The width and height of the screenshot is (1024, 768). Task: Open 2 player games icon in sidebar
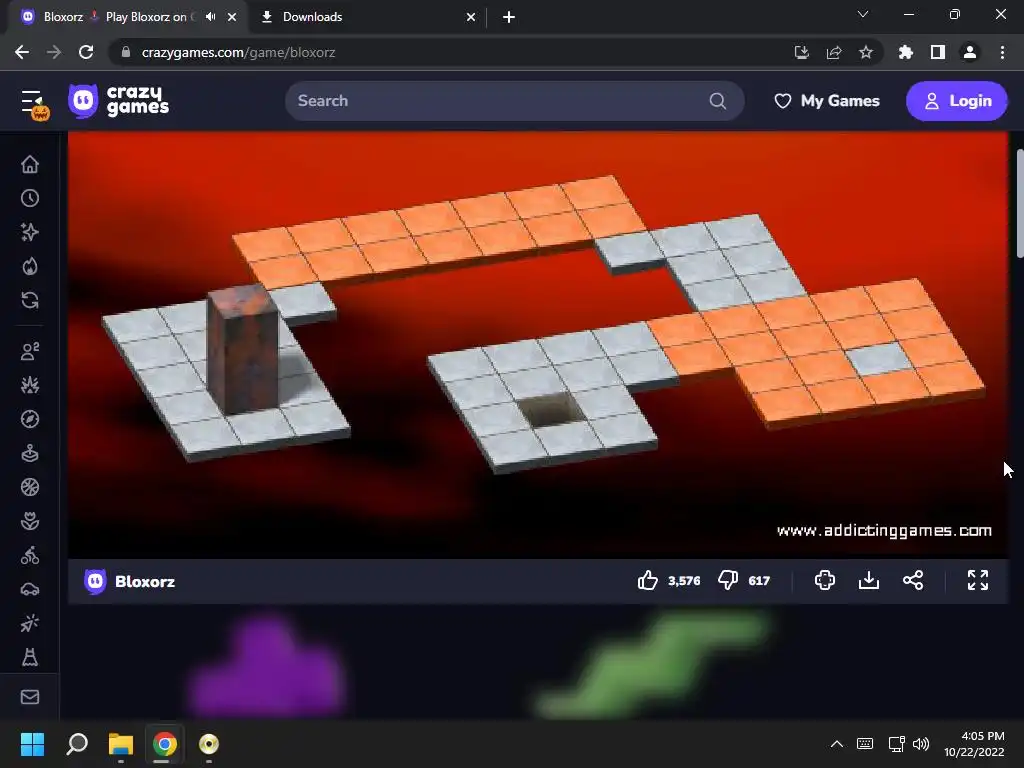pos(30,351)
